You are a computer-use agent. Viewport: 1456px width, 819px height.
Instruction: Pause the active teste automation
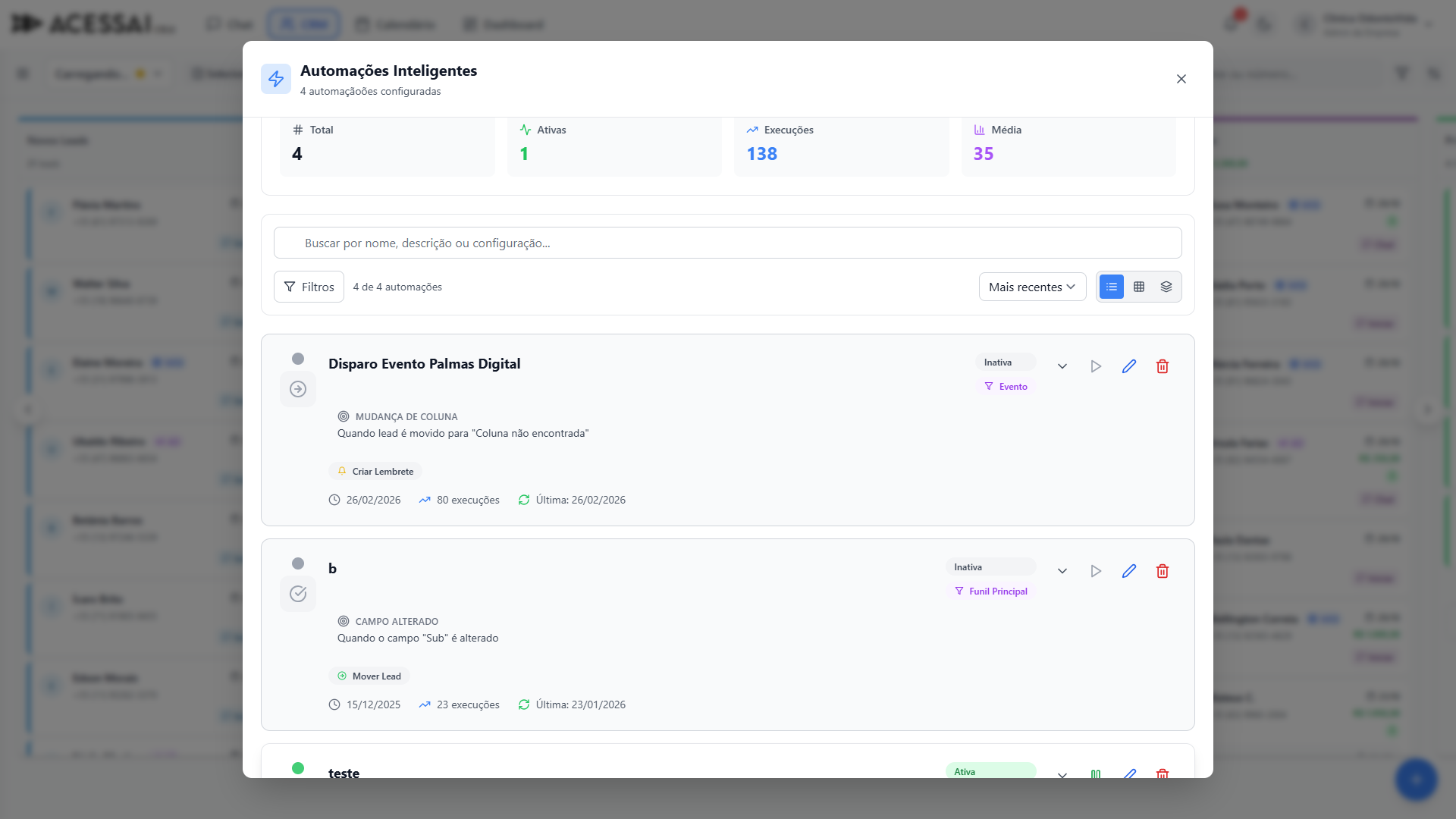[1096, 773]
